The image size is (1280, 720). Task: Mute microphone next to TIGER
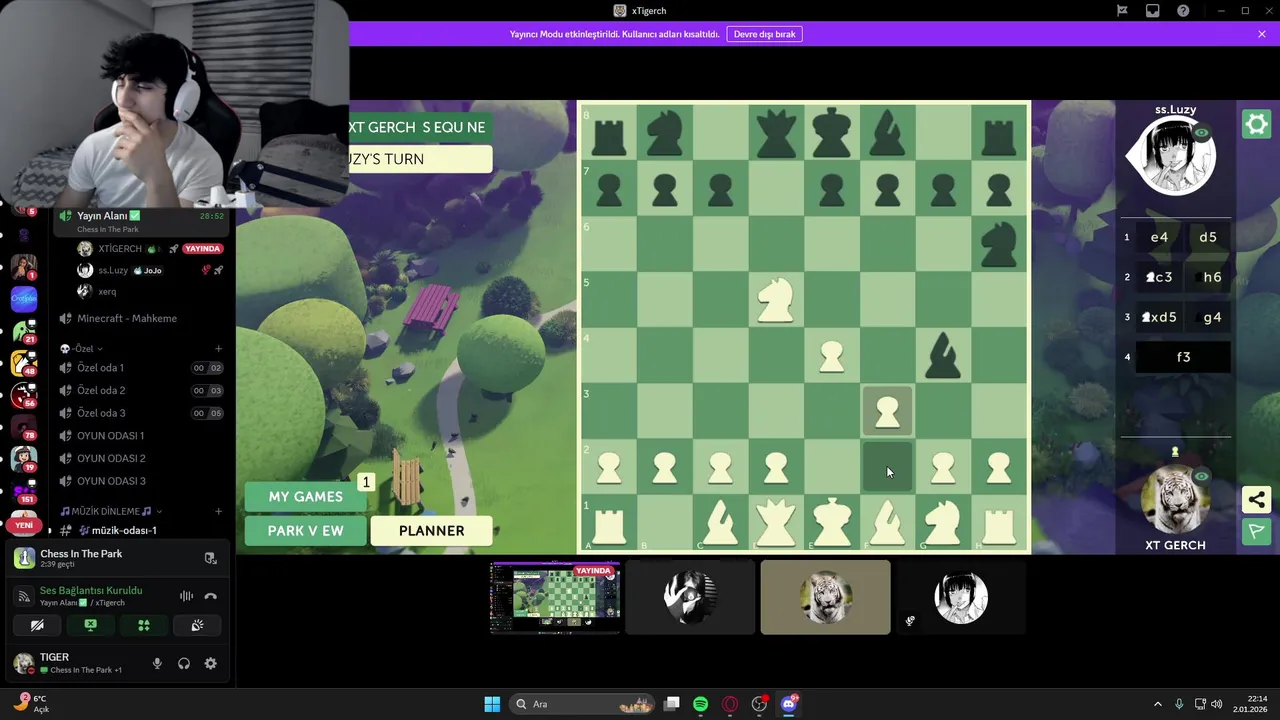157,663
